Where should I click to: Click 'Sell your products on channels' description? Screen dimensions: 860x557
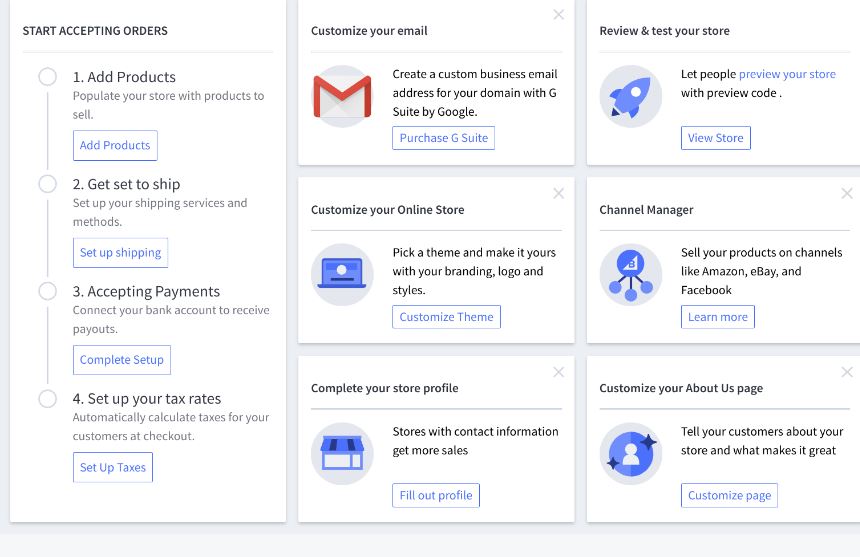tap(761, 271)
